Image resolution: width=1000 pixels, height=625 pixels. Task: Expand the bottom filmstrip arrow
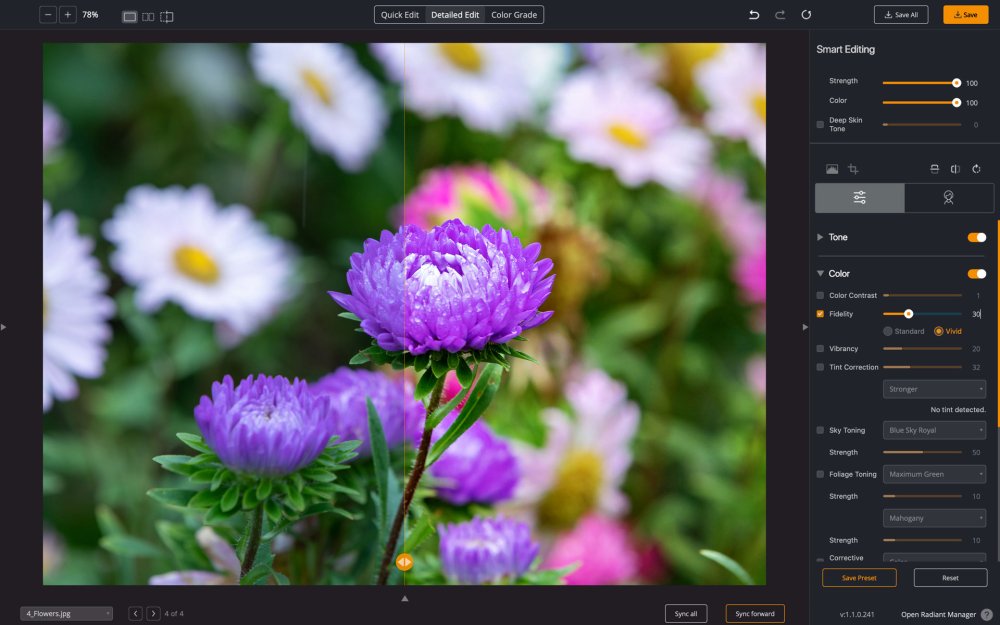click(x=404, y=598)
